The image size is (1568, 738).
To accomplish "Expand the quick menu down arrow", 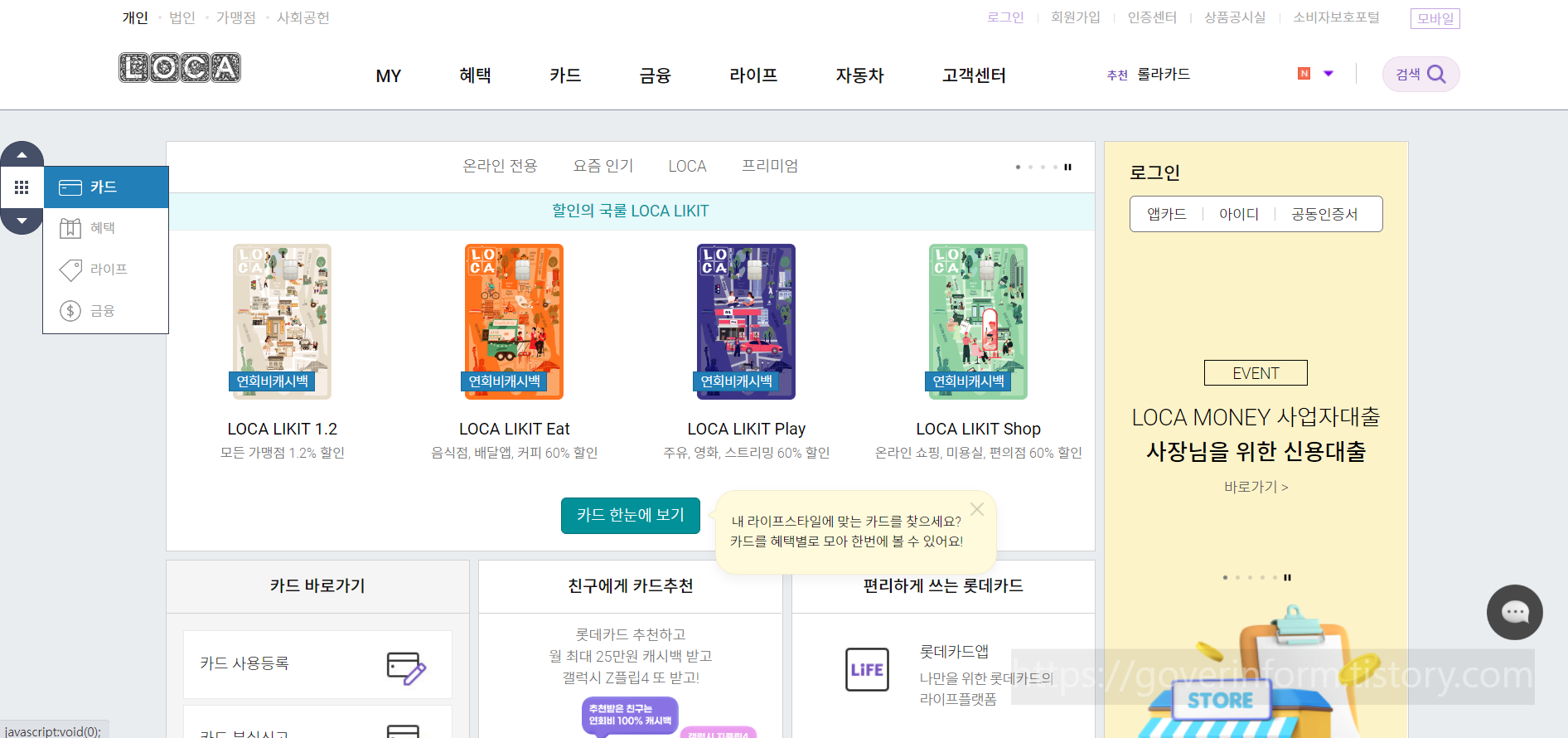I will [22, 221].
